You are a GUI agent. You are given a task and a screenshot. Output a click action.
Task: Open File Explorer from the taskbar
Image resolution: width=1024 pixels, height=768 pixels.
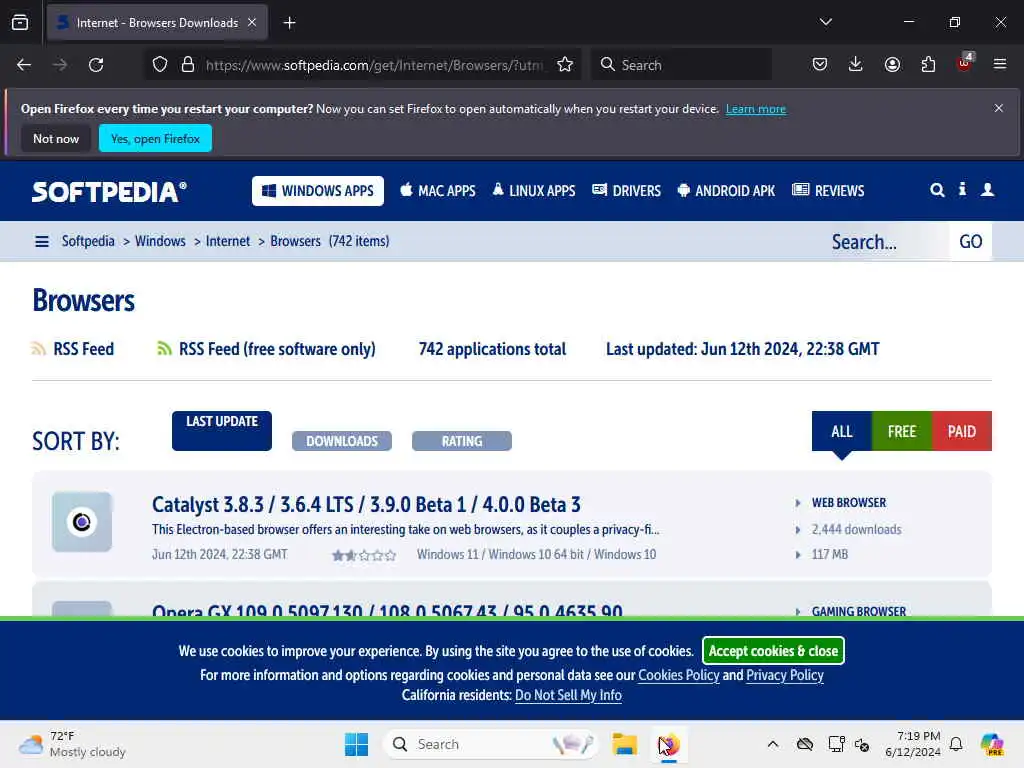coord(624,744)
